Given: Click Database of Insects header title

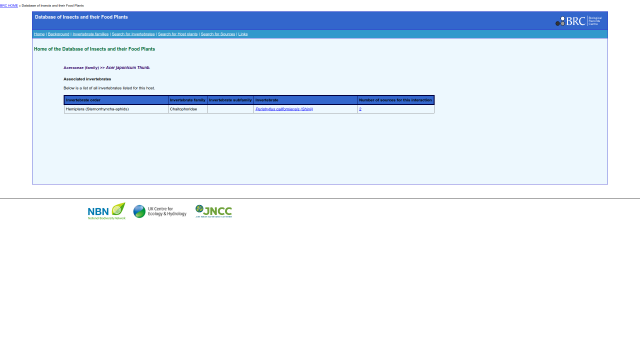Looking at the screenshot, I should point(81,17).
